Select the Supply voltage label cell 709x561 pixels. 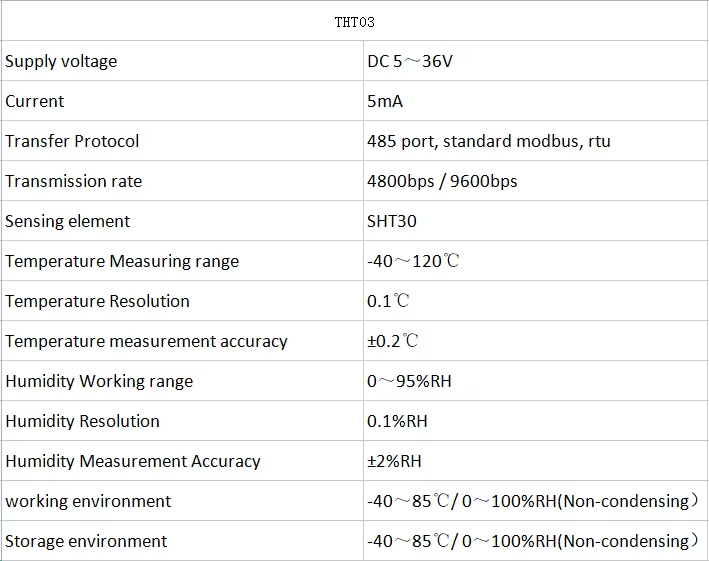61,61
